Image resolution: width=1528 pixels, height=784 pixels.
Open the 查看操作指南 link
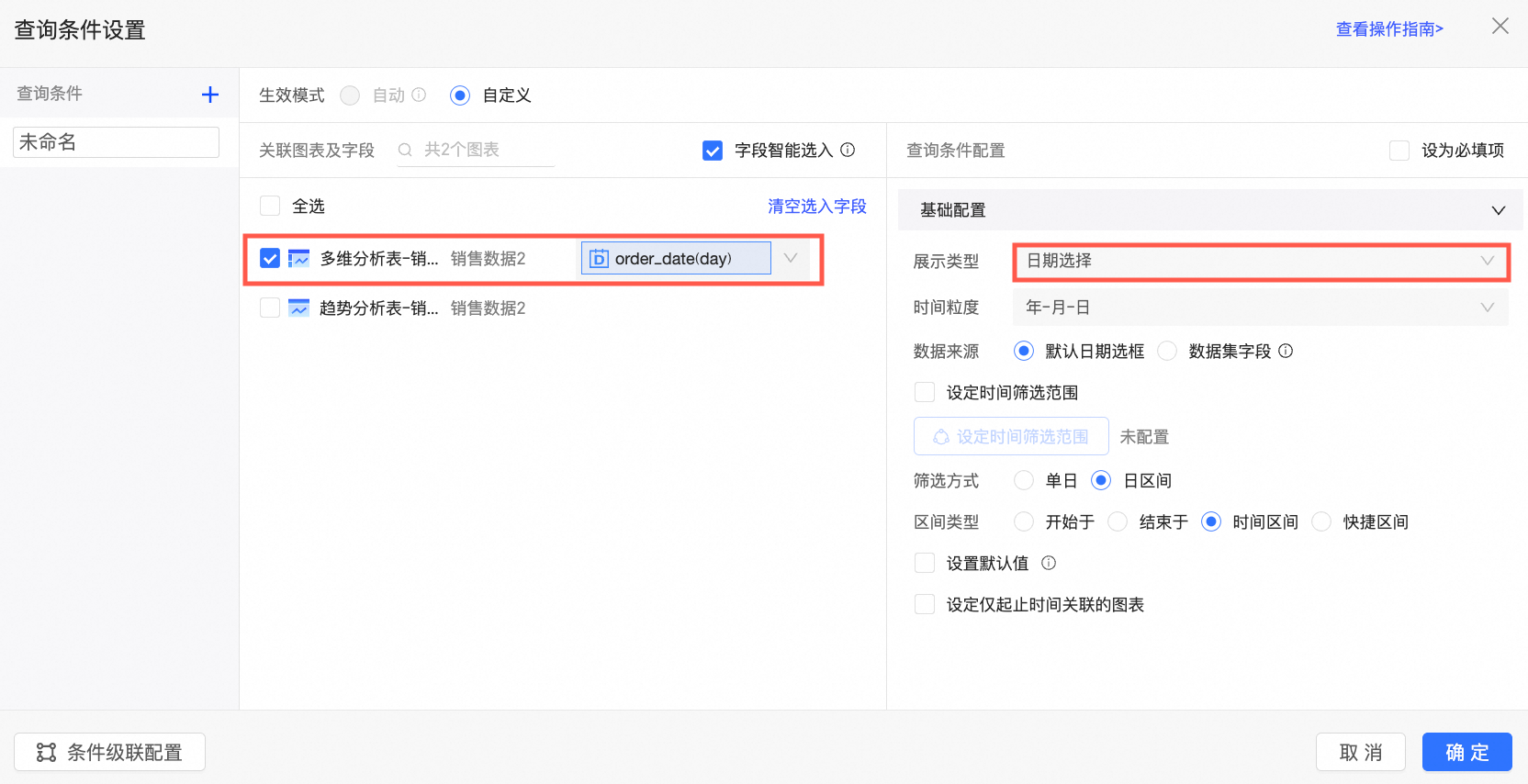(1389, 29)
